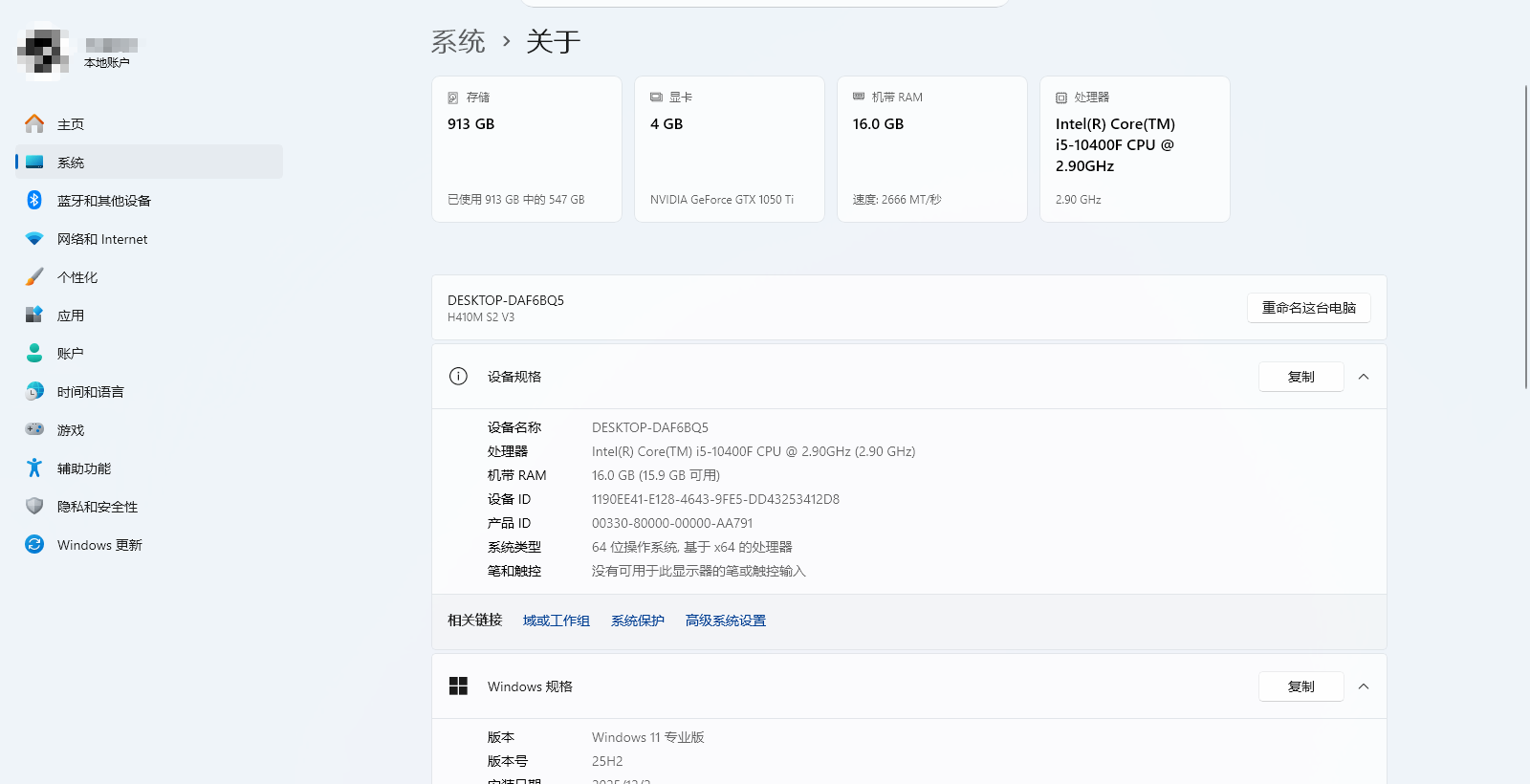Click the 系统 breadcrumb link
The image size is (1530, 784).
(x=458, y=41)
